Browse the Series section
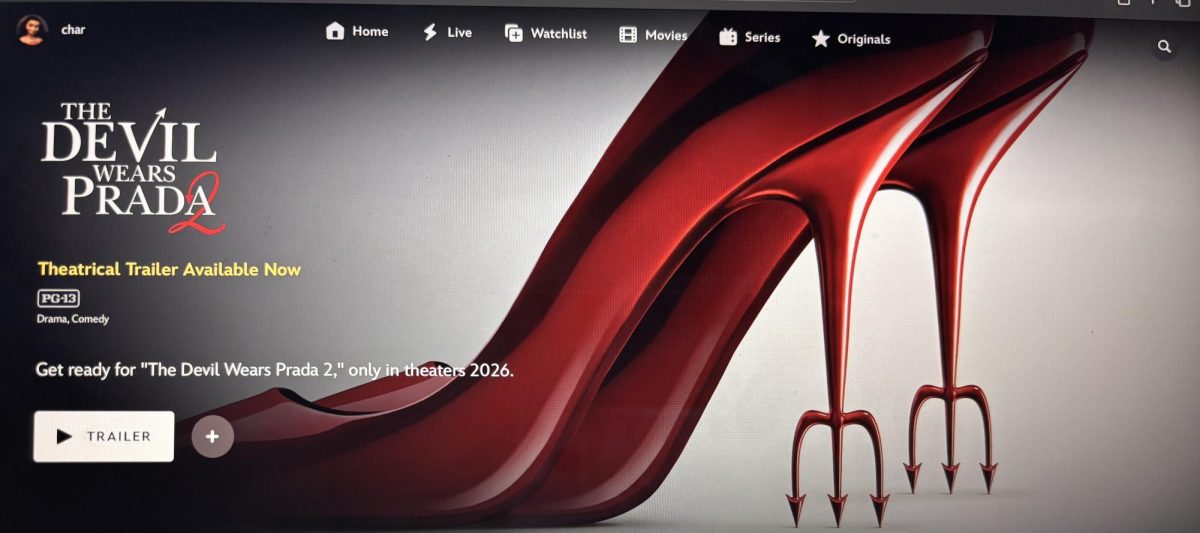Screen dimensions: 1200x533 click(749, 38)
